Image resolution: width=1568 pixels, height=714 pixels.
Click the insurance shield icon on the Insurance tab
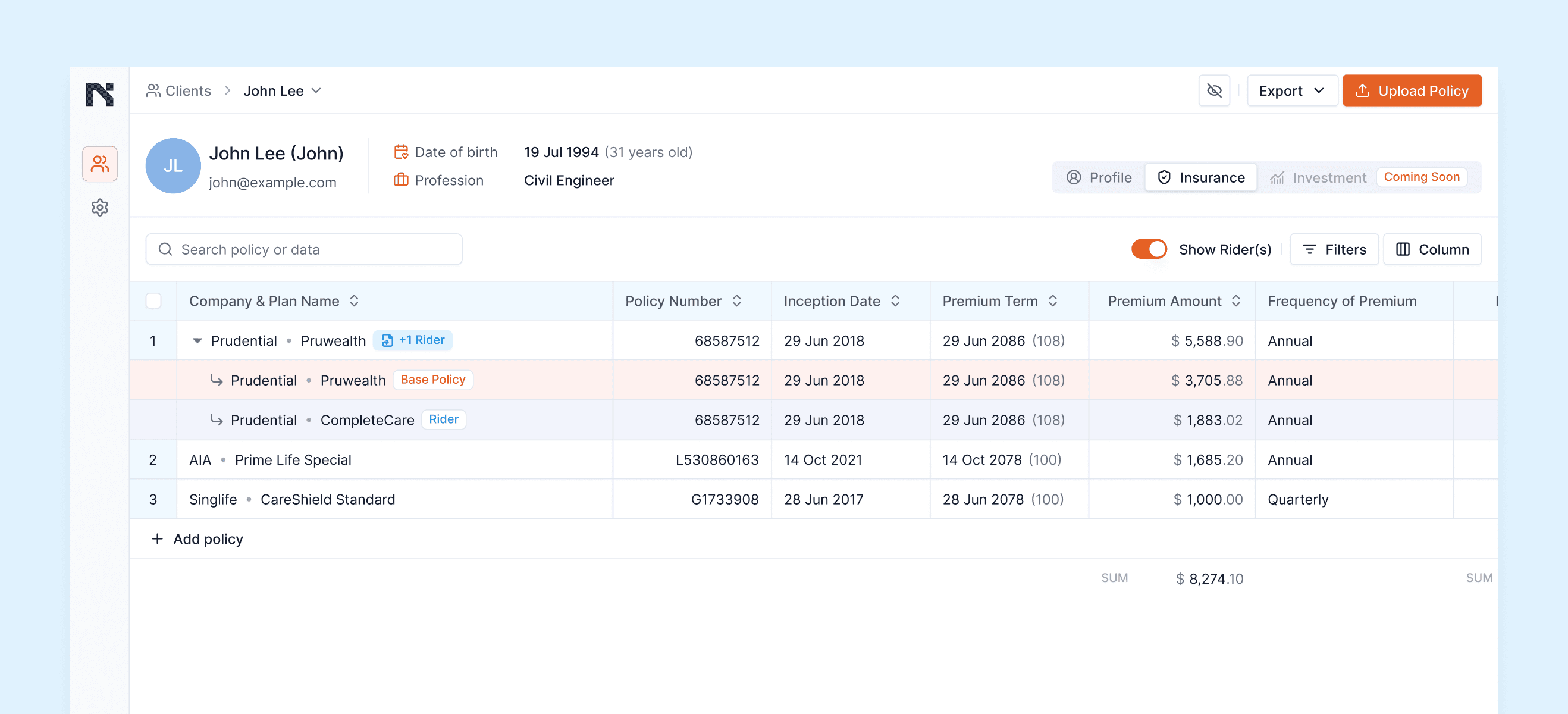[x=1165, y=177]
